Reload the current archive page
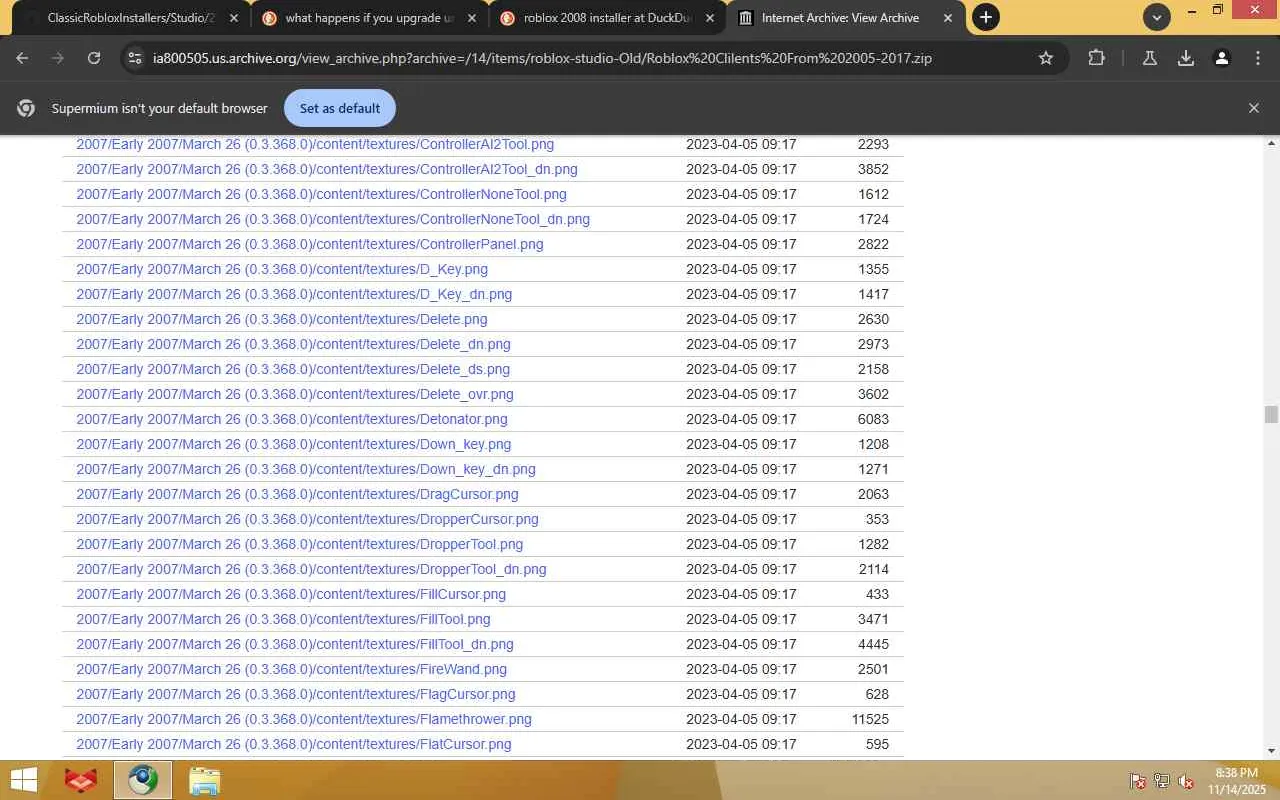This screenshot has height=800, width=1280. point(94,58)
